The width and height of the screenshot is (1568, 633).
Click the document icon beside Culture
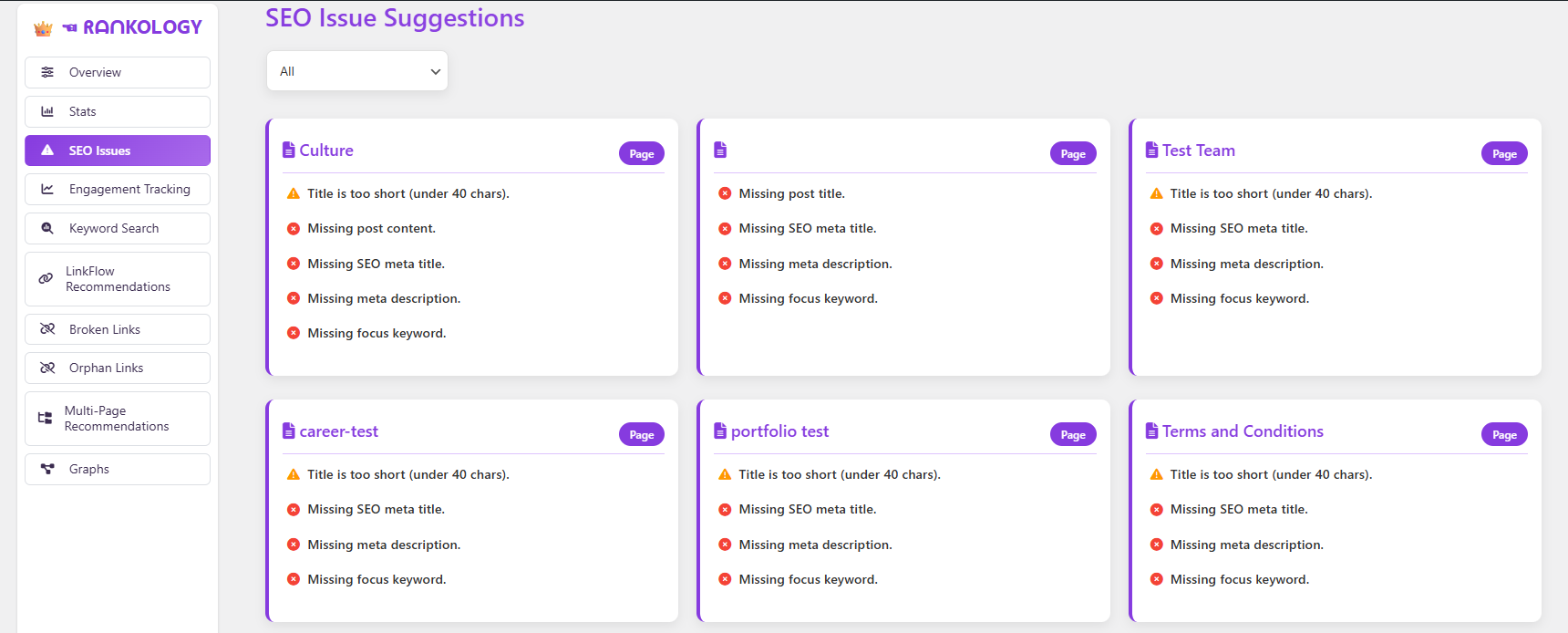[289, 150]
